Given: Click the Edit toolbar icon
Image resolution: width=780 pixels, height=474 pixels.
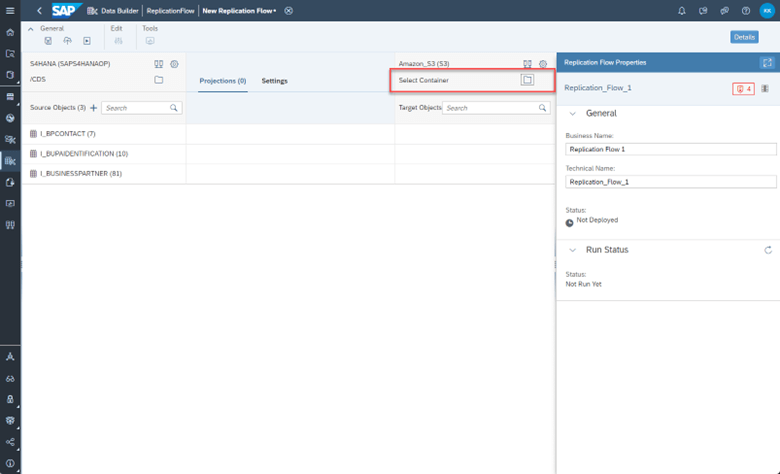Looking at the screenshot, I should 118,41.
